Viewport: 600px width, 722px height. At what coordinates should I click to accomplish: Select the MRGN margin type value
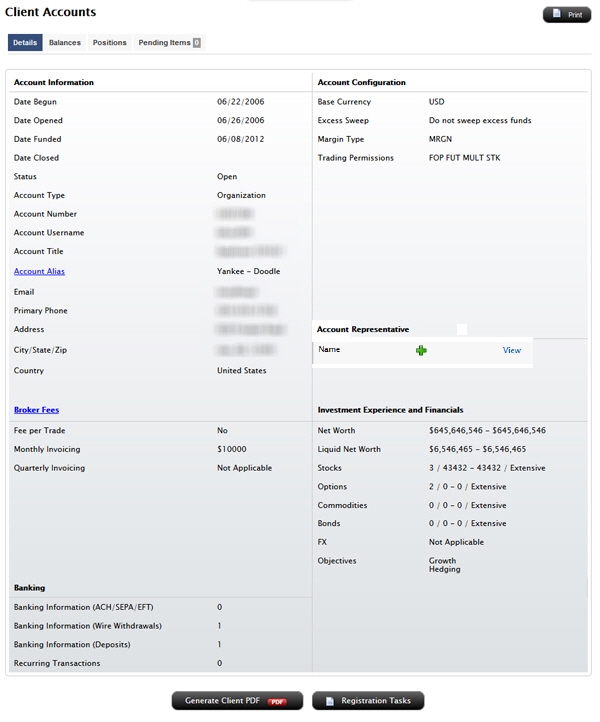point(440,139)
